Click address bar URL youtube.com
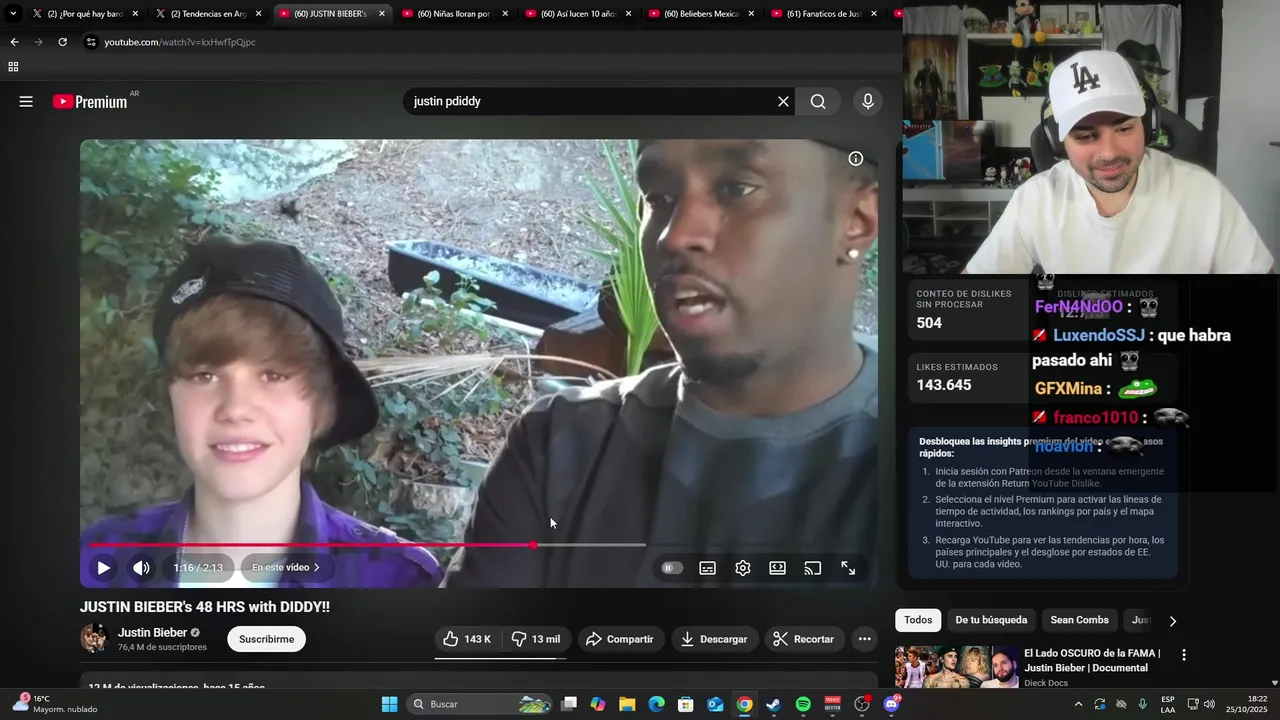This screenshot has width=1280, height=720. tap(180, 42)
